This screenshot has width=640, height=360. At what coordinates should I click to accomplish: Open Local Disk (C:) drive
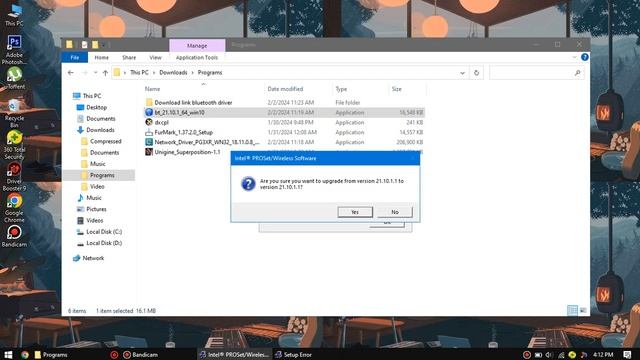pos(104,231)
